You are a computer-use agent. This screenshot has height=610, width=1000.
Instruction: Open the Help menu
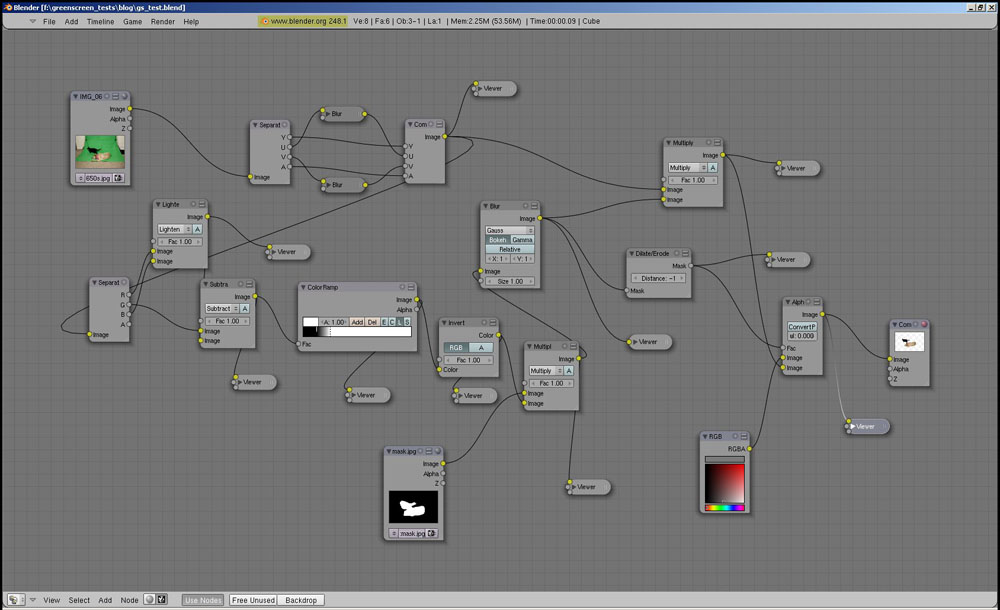[x=191, y=22]
